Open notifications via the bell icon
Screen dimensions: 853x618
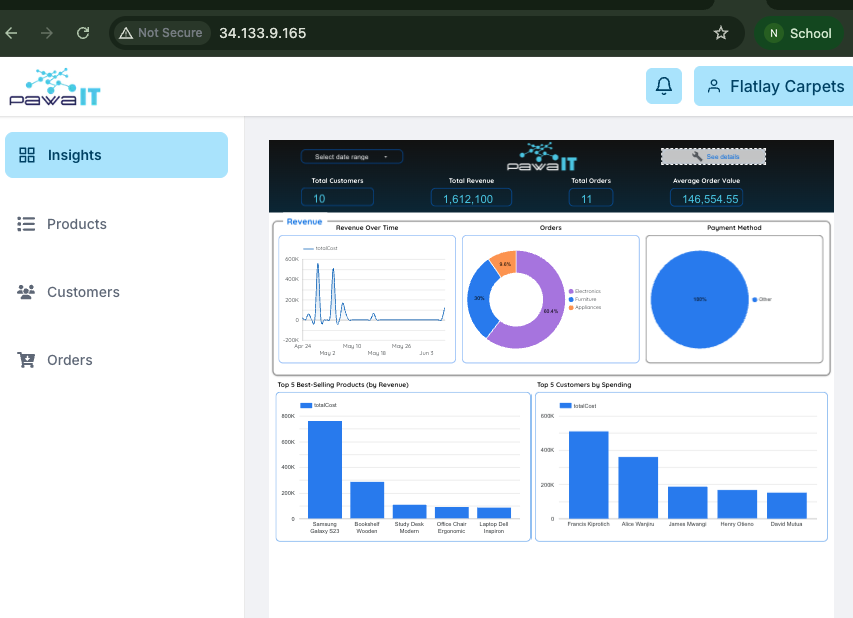[x=663, y=86]
